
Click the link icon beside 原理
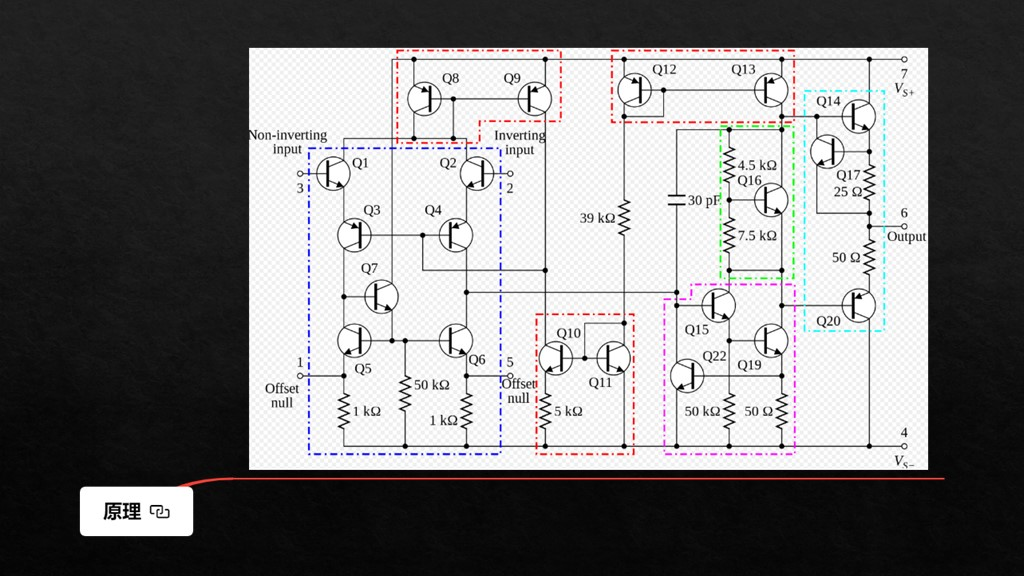(x=160, y=512)
